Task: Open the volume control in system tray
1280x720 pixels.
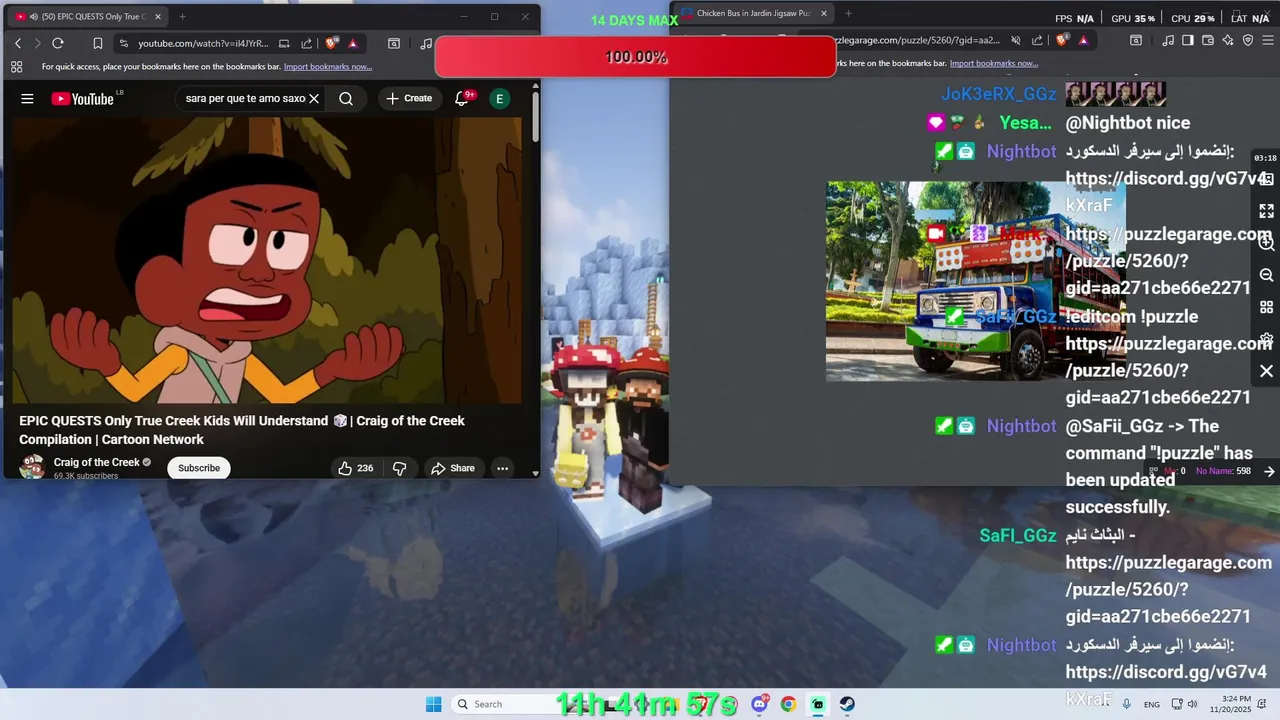Action: pyautogui.click(x=1192, y=704)
